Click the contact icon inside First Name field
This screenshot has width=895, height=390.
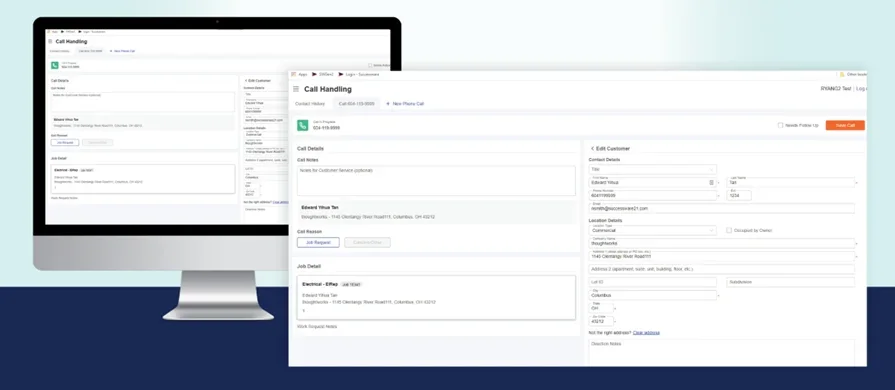point(711,183)
